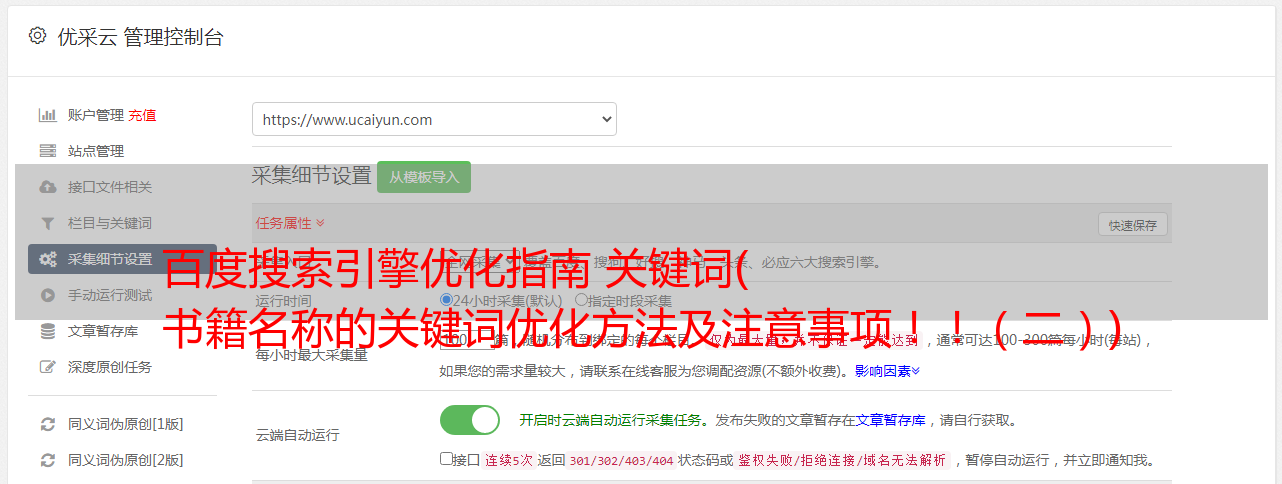Click the 采集细节设置 page heading
Screen dimensions: 1282x484
tap(312, 176)
